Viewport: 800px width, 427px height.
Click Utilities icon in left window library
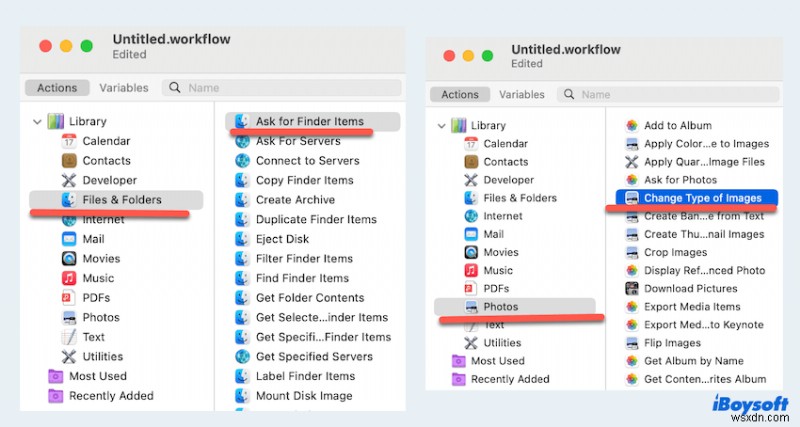point(69,356)
